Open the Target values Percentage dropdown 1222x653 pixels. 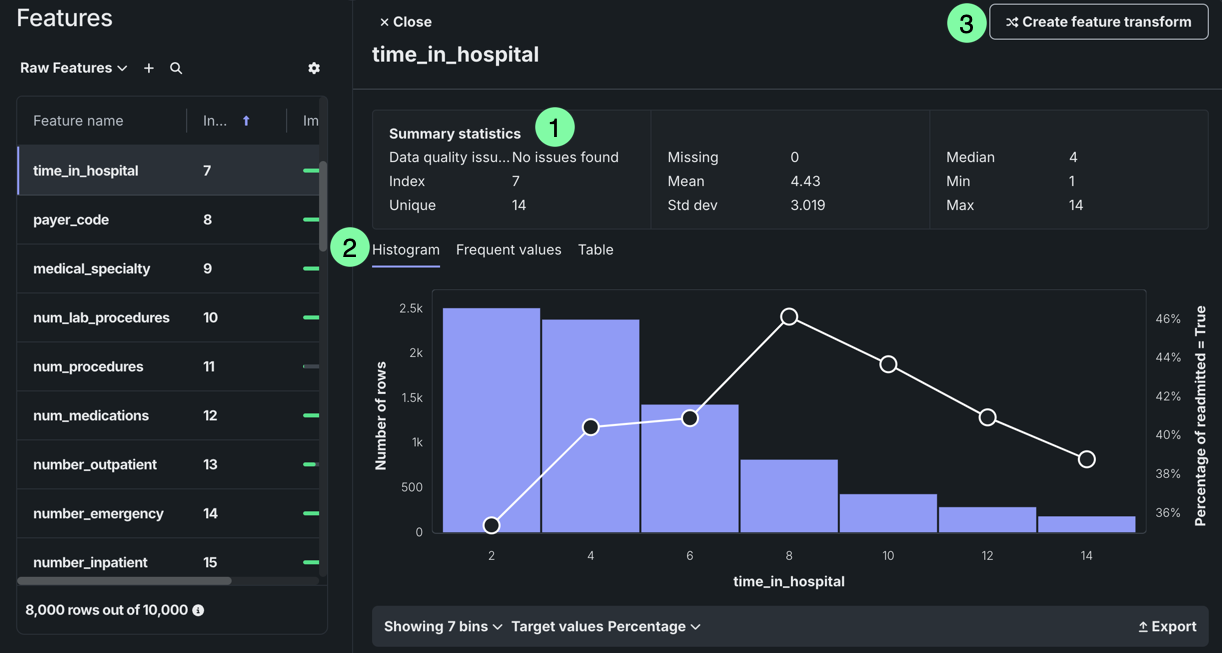point(605,627)
